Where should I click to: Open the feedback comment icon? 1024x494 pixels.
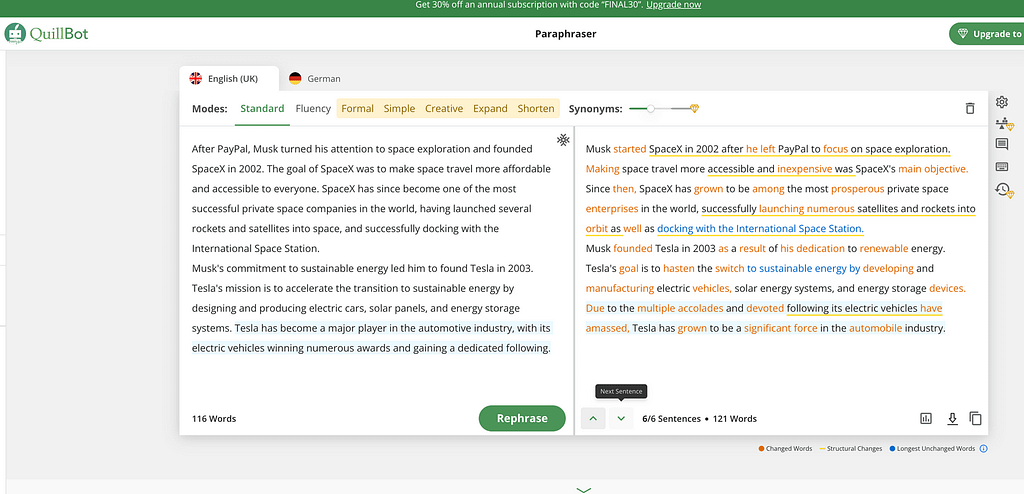[1001, 144]
